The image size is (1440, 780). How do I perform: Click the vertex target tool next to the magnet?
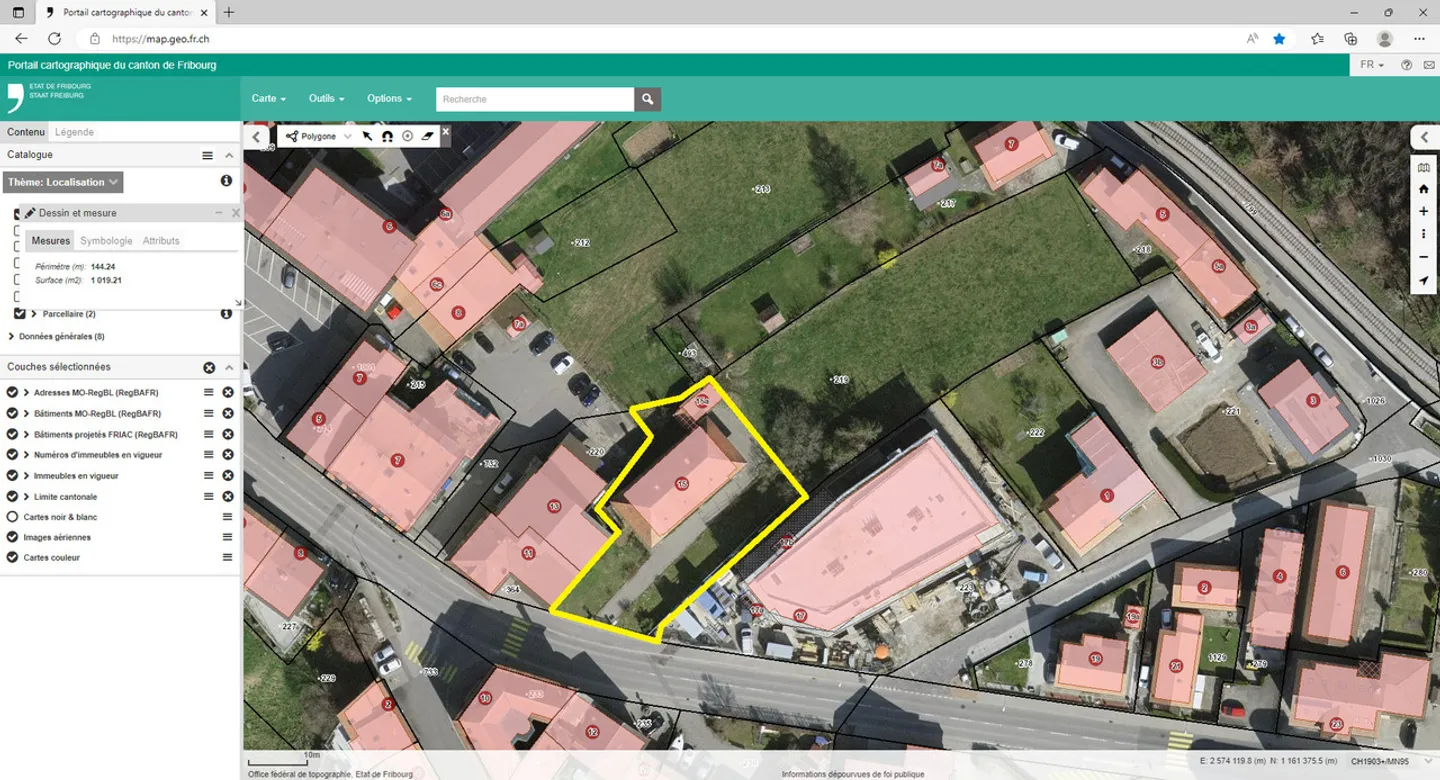tap(407, 136)
